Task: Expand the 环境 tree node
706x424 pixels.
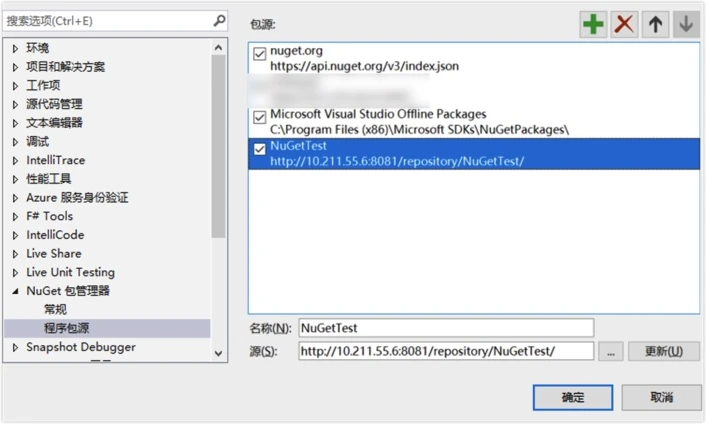Action: pyautogui.click(x=15, y=48)
